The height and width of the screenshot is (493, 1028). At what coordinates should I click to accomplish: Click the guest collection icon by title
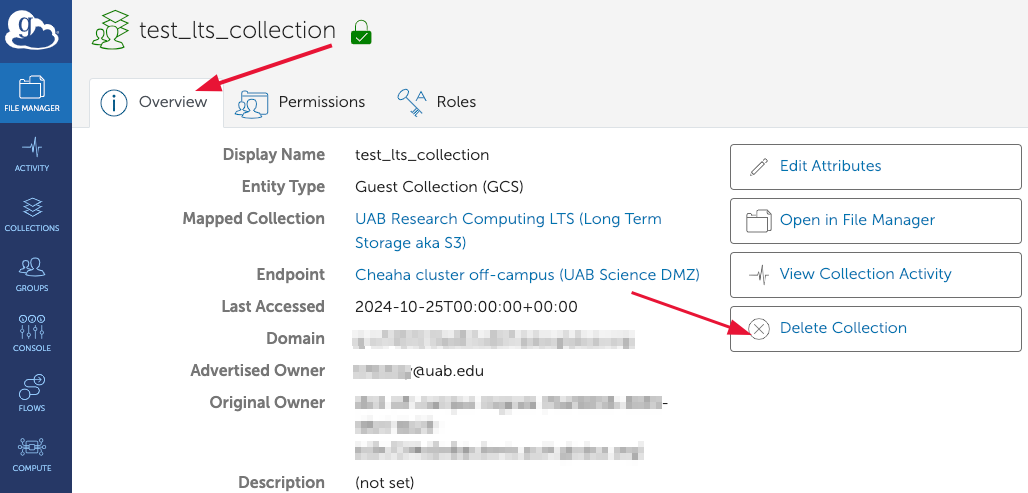click(110, 30)
